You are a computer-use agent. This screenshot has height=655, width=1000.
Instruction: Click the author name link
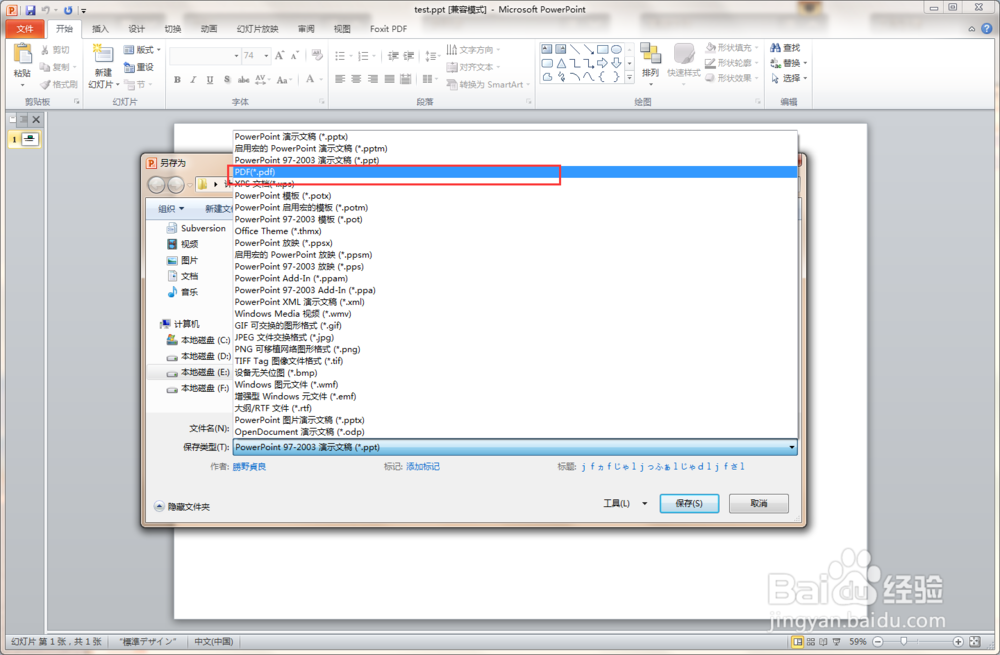[x=249, y=467]
